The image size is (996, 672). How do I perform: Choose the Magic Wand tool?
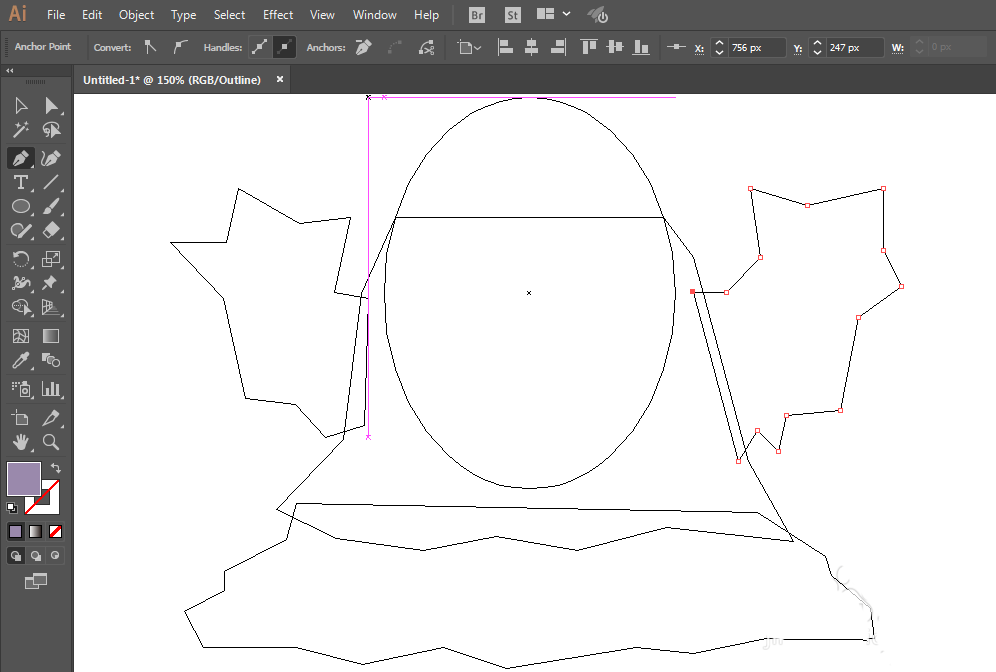[x=20, y=130]
